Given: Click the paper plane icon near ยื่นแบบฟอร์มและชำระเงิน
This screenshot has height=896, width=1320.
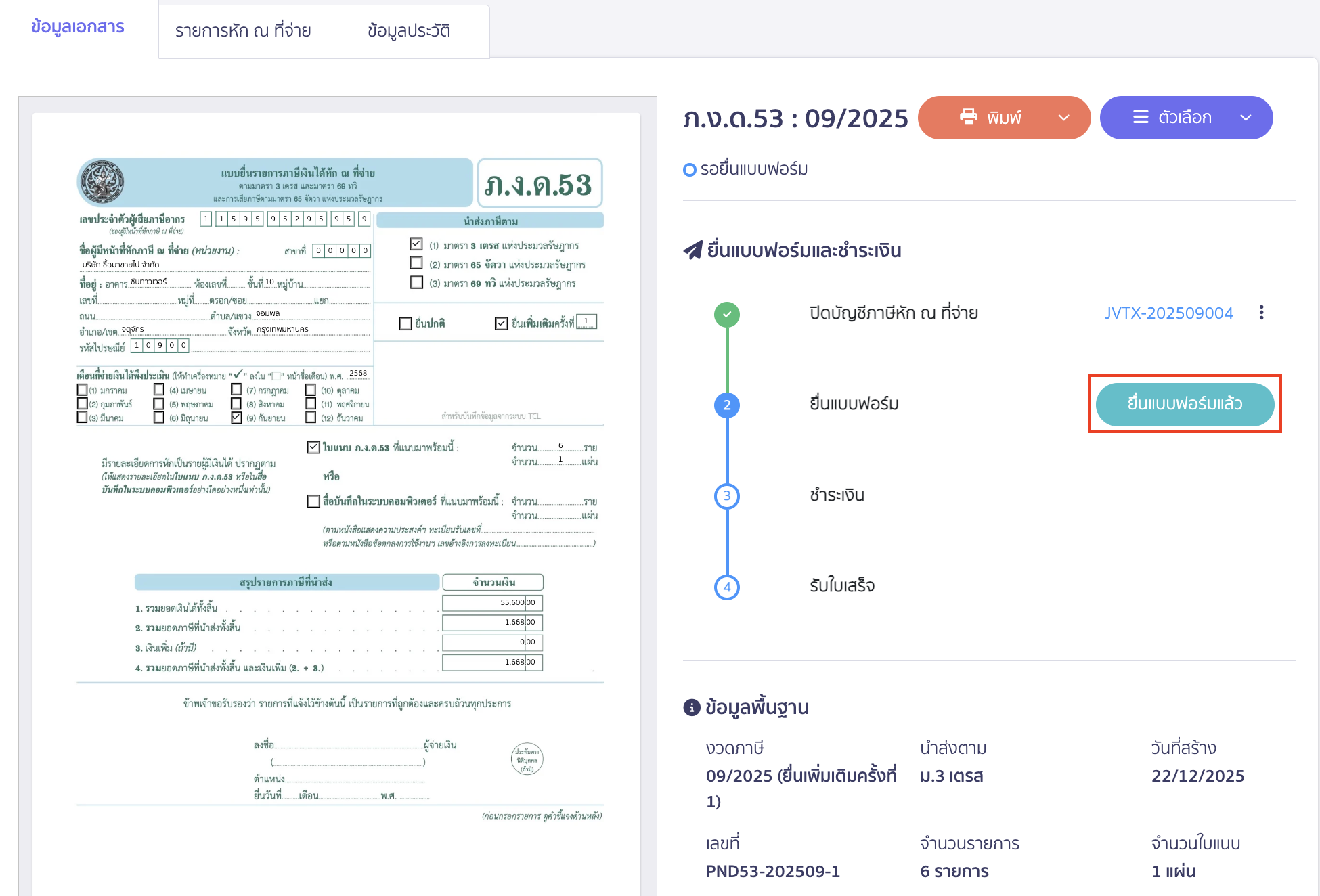Looking at the screenshot, I should point(692,250).
